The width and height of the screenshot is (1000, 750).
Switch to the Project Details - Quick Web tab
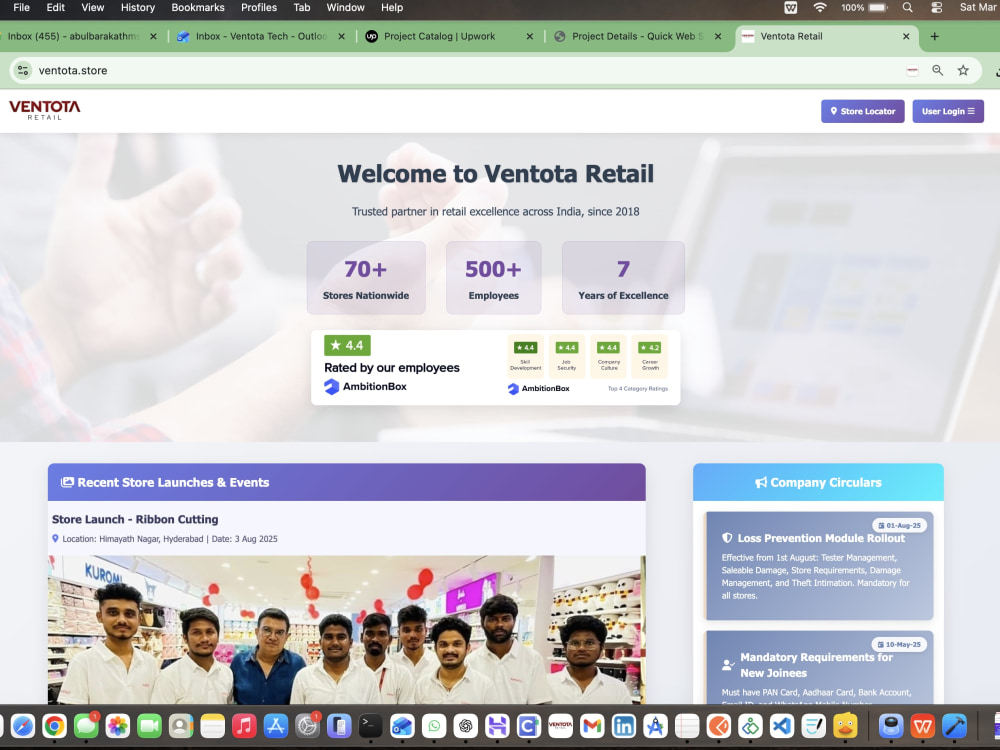(637, 36)
